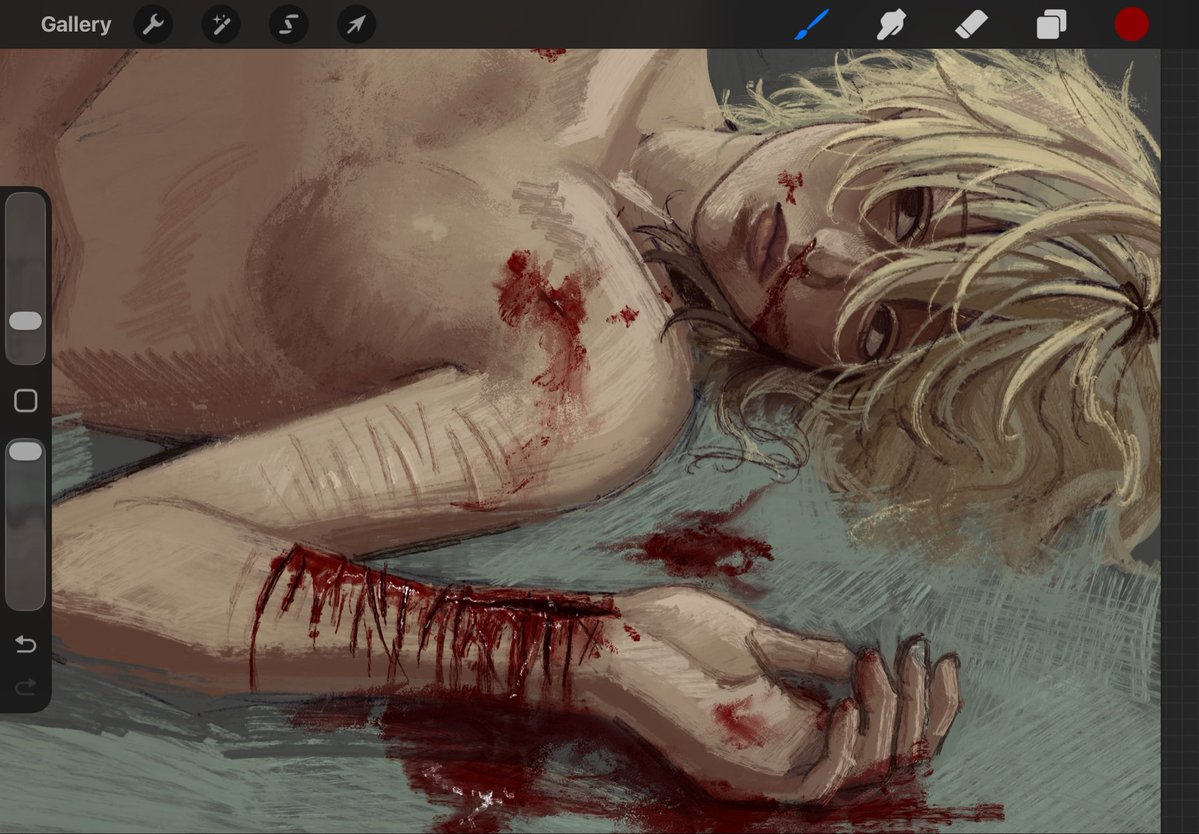Redo the last undone action
This screenshot has height=834, width=1199.
(x=25, y=687)
